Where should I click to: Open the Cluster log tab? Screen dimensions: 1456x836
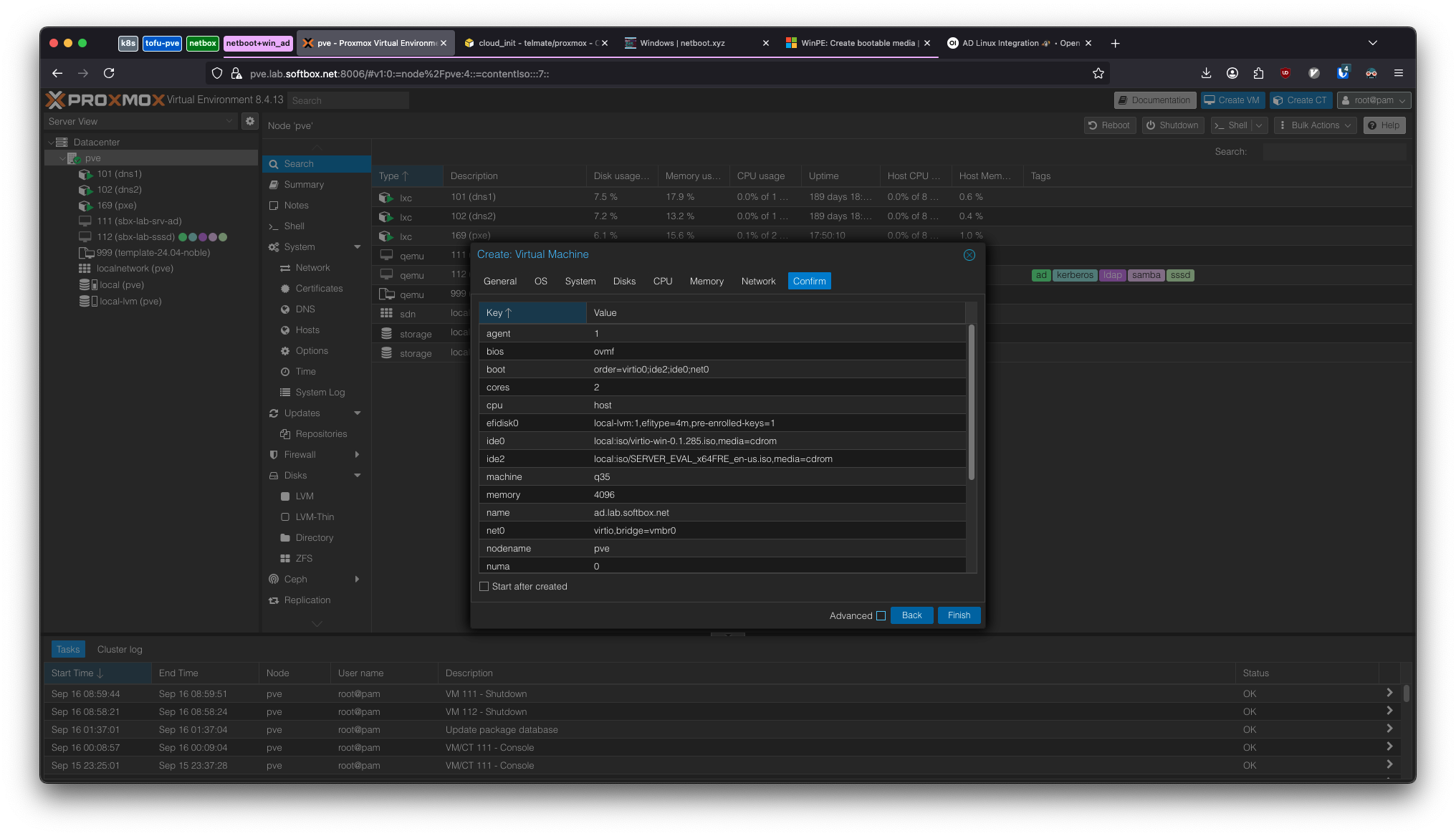point(119,649)
